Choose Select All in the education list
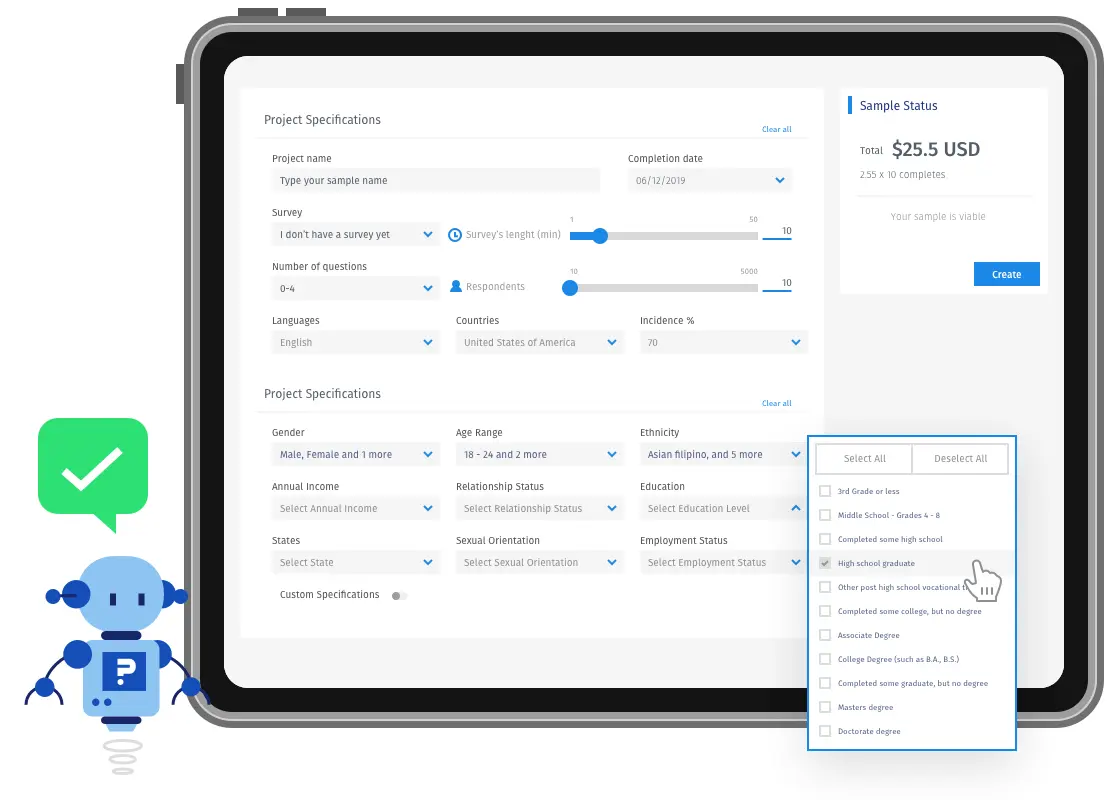 tap(864, 459)
